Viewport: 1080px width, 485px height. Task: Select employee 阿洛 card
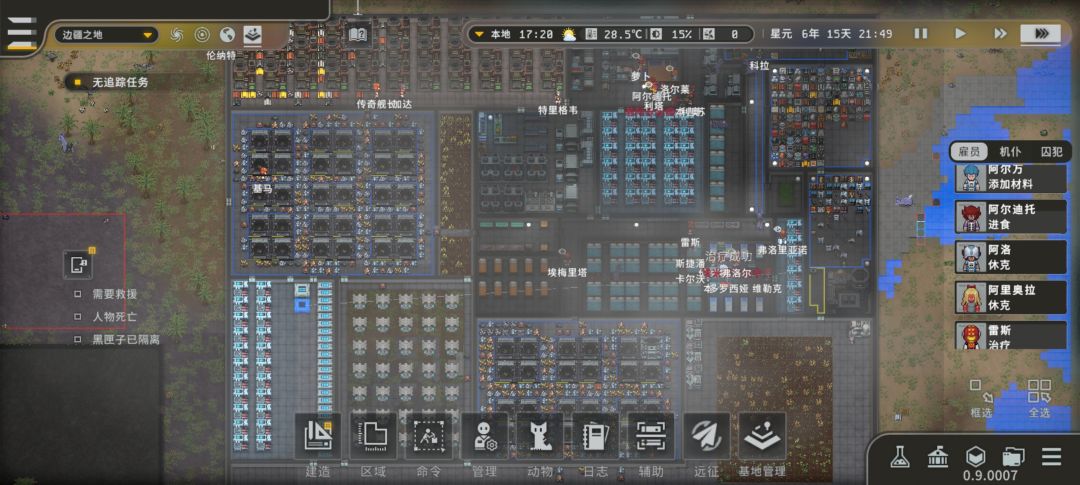click(1010, 256)
